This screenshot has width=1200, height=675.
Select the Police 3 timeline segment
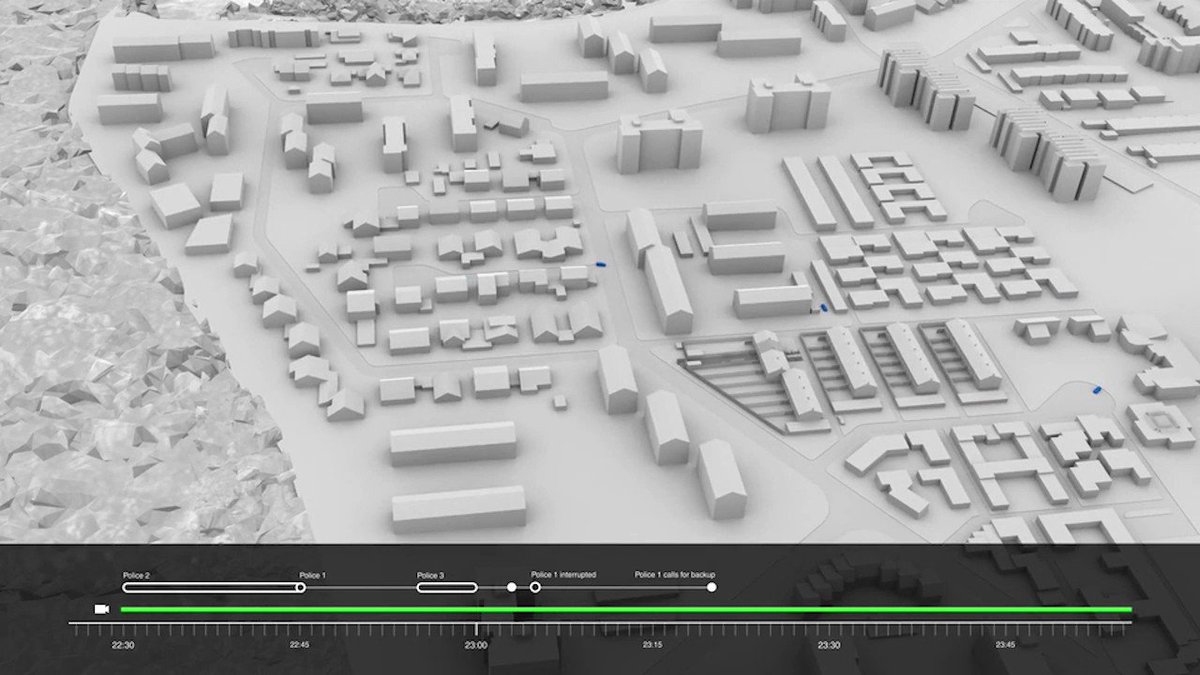pyautogui.click(x=447, y=588)
